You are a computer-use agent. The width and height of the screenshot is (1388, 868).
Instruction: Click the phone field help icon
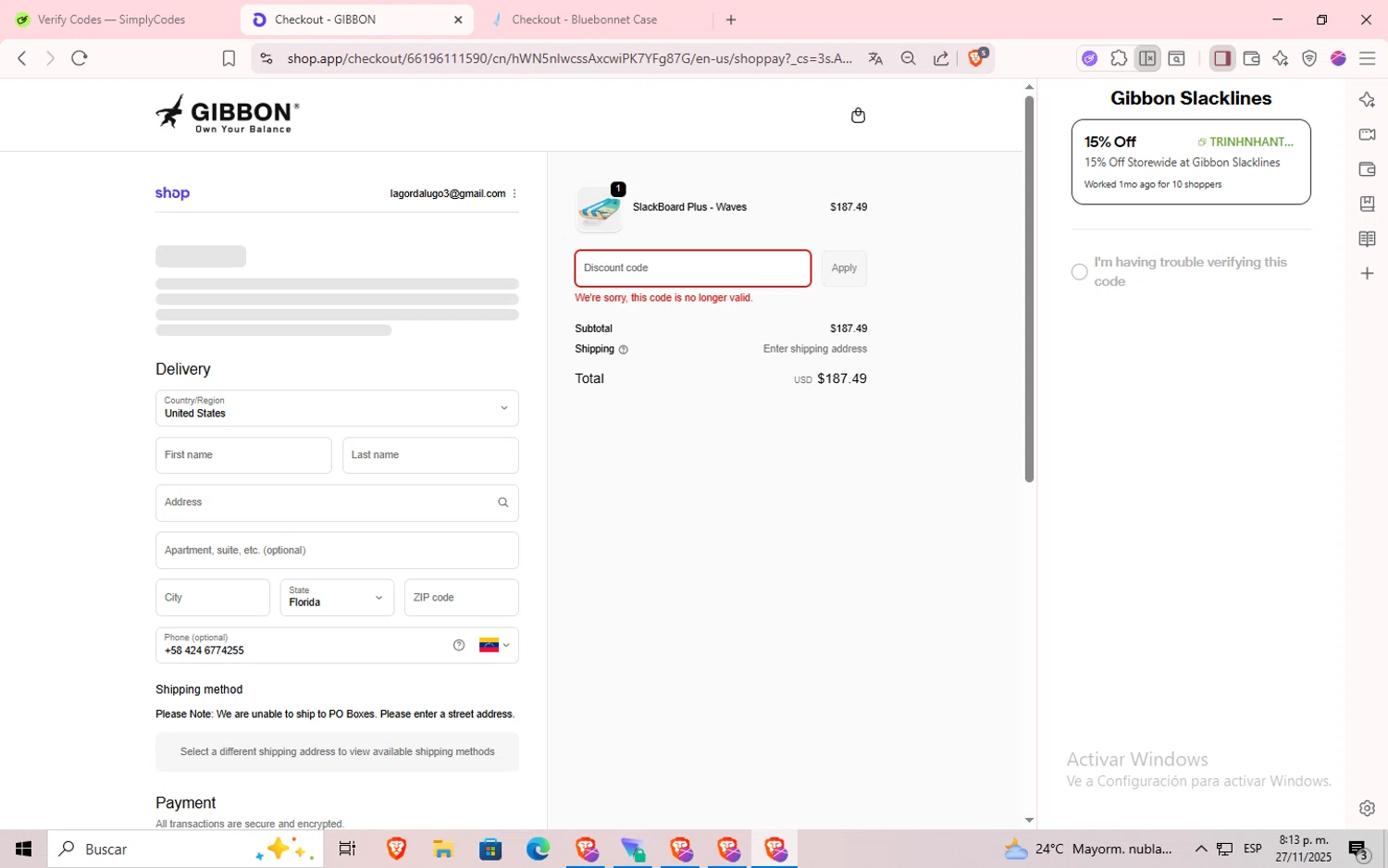click(459, 645)
